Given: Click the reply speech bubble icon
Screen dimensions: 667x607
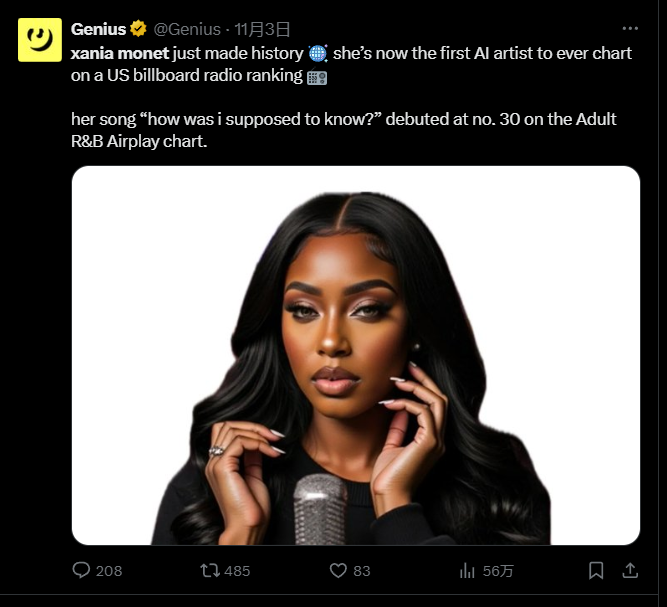Looking at the screenshot, I should point(81,570).
